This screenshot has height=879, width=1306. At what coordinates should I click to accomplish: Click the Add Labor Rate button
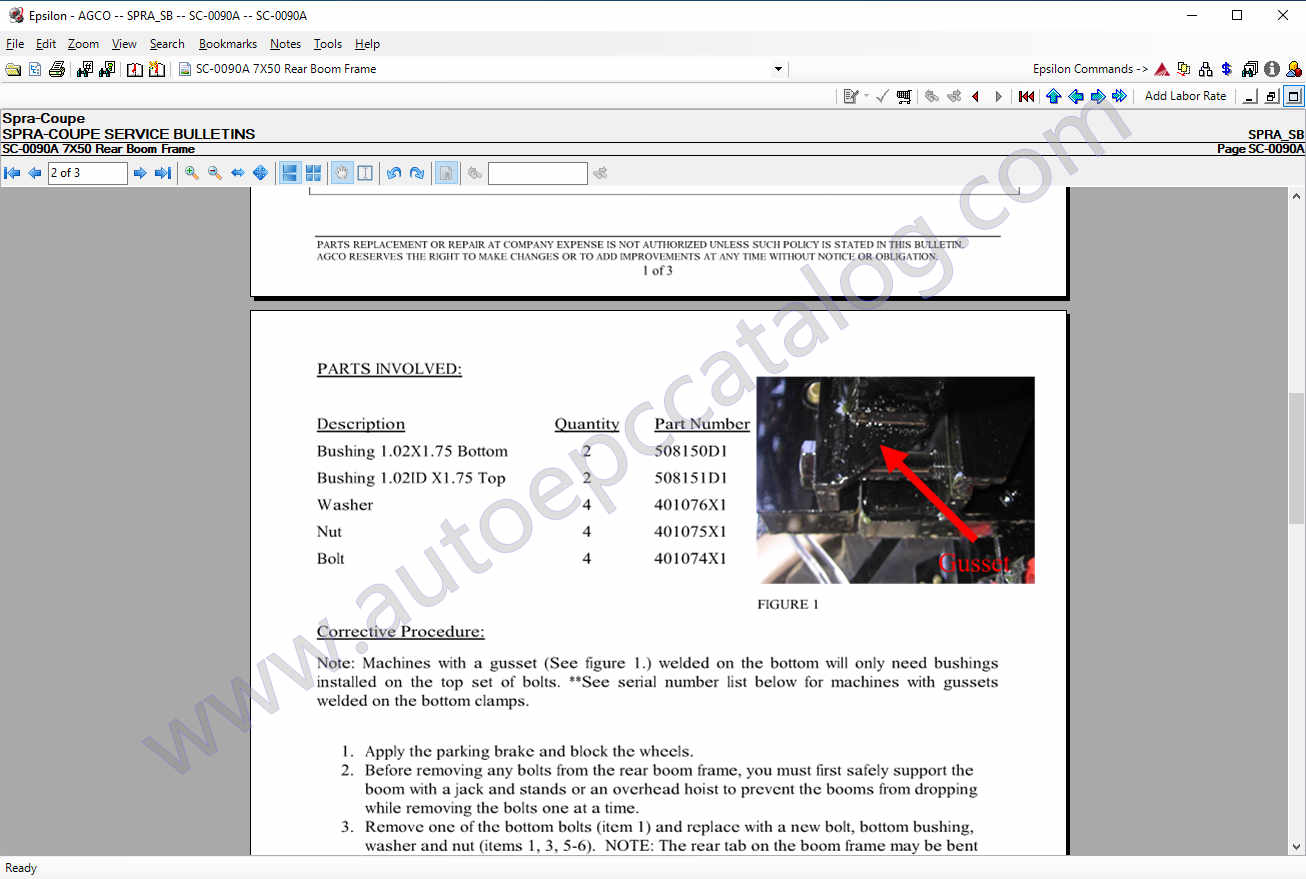1185,96
